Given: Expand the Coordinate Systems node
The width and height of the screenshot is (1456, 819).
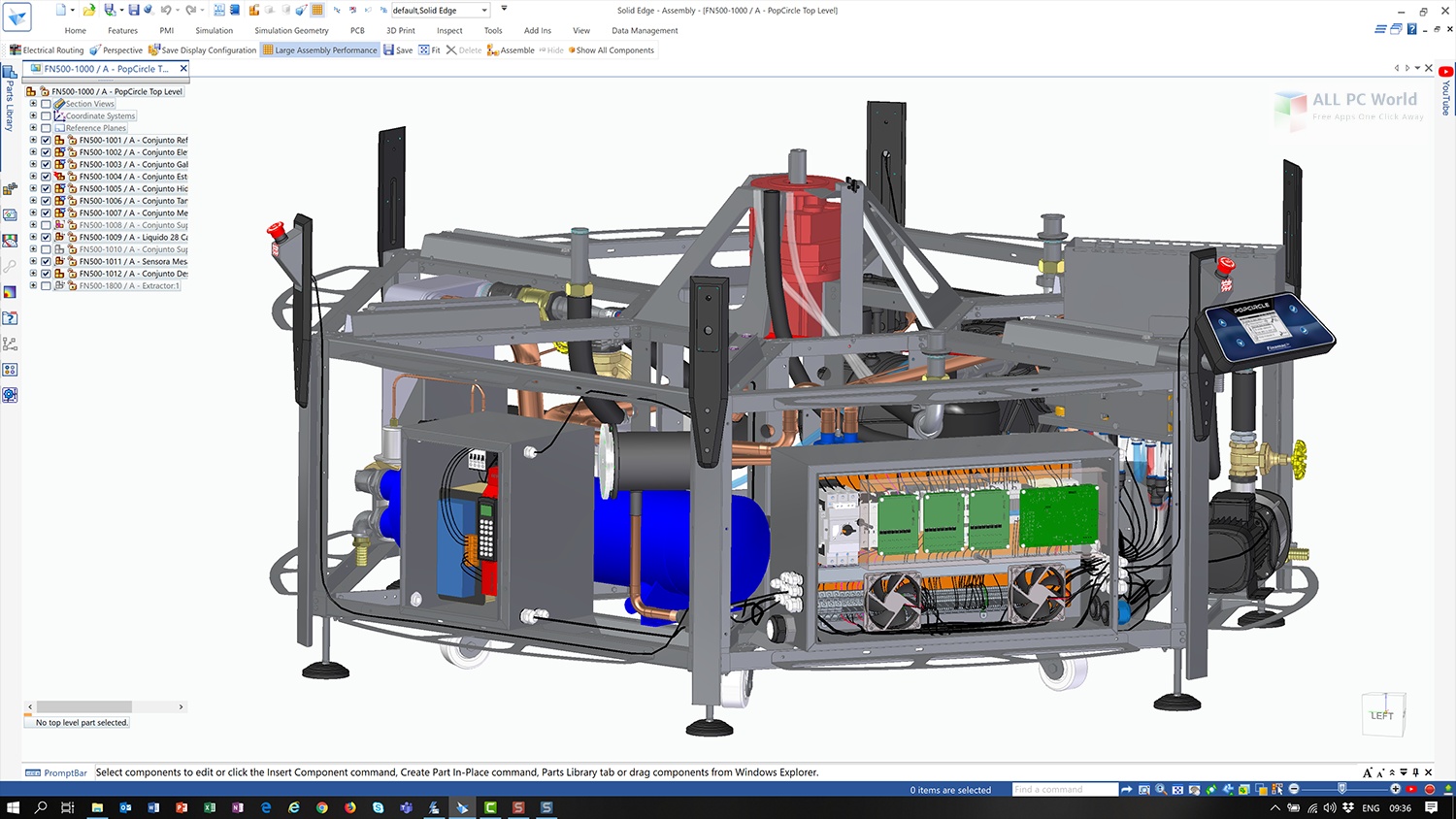Looking at the screenshot, I should (33, 115).
